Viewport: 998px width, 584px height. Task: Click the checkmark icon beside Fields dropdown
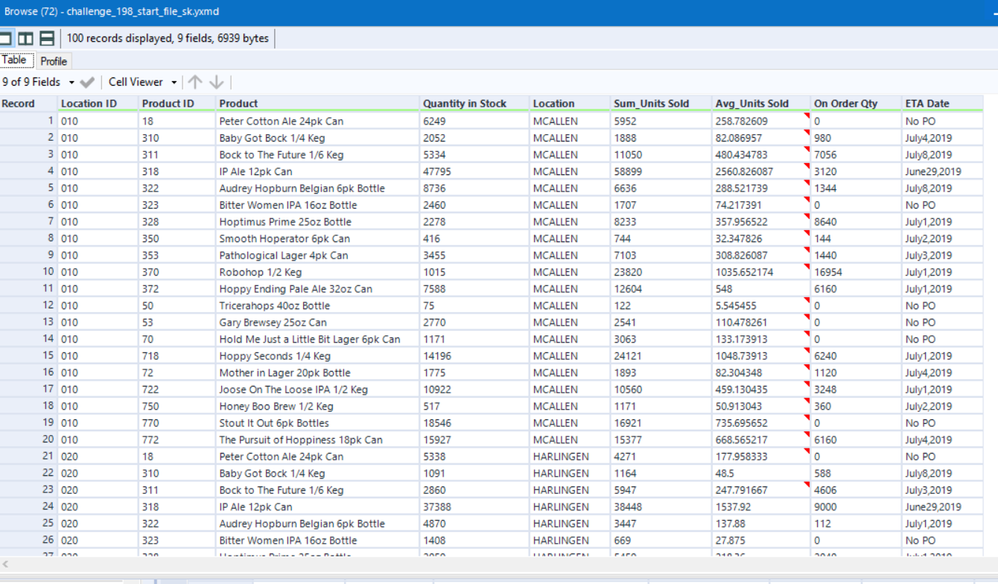click(88, 82)
